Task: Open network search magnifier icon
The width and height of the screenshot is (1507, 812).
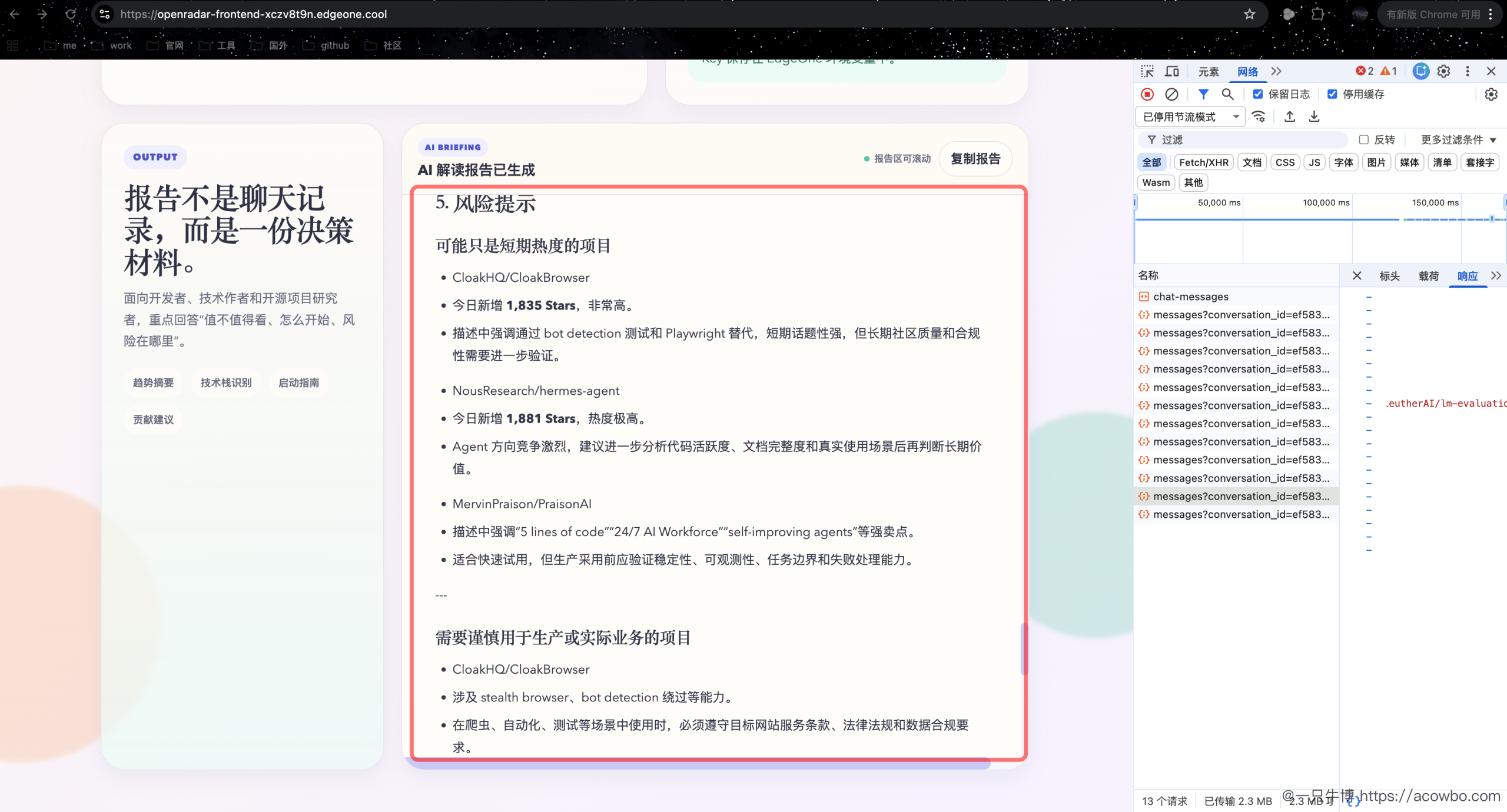Action: click(x=1227, y=94)
